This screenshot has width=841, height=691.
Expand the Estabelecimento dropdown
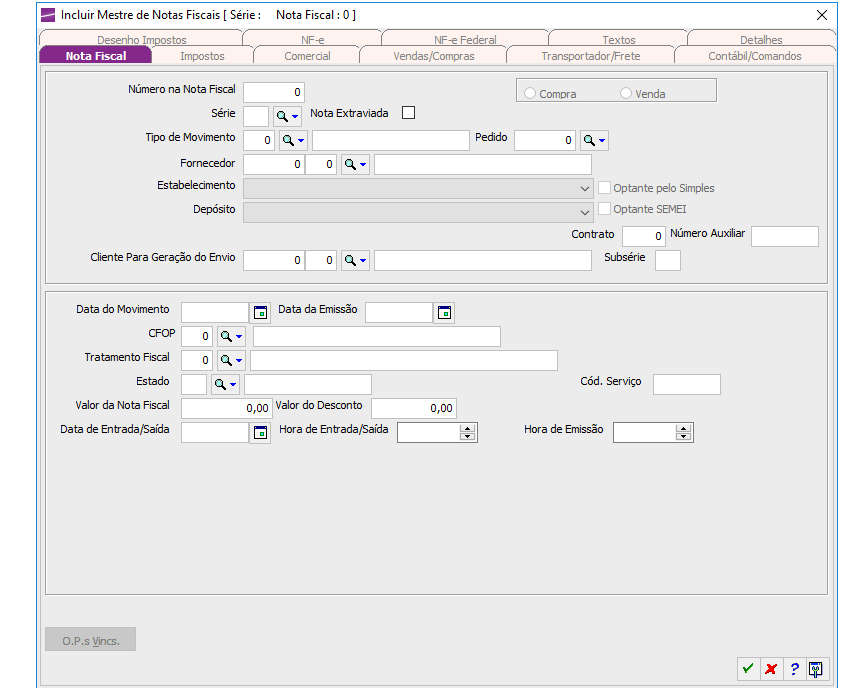(585, 188)
